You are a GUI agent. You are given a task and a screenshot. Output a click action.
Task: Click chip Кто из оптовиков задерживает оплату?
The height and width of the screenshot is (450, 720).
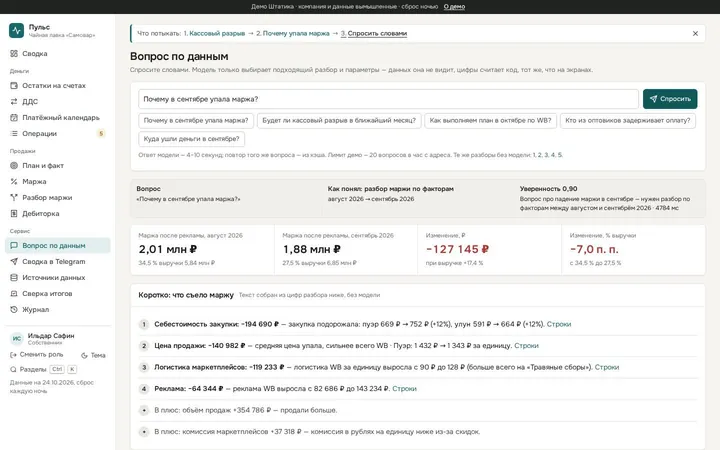[x=628, y=120]
